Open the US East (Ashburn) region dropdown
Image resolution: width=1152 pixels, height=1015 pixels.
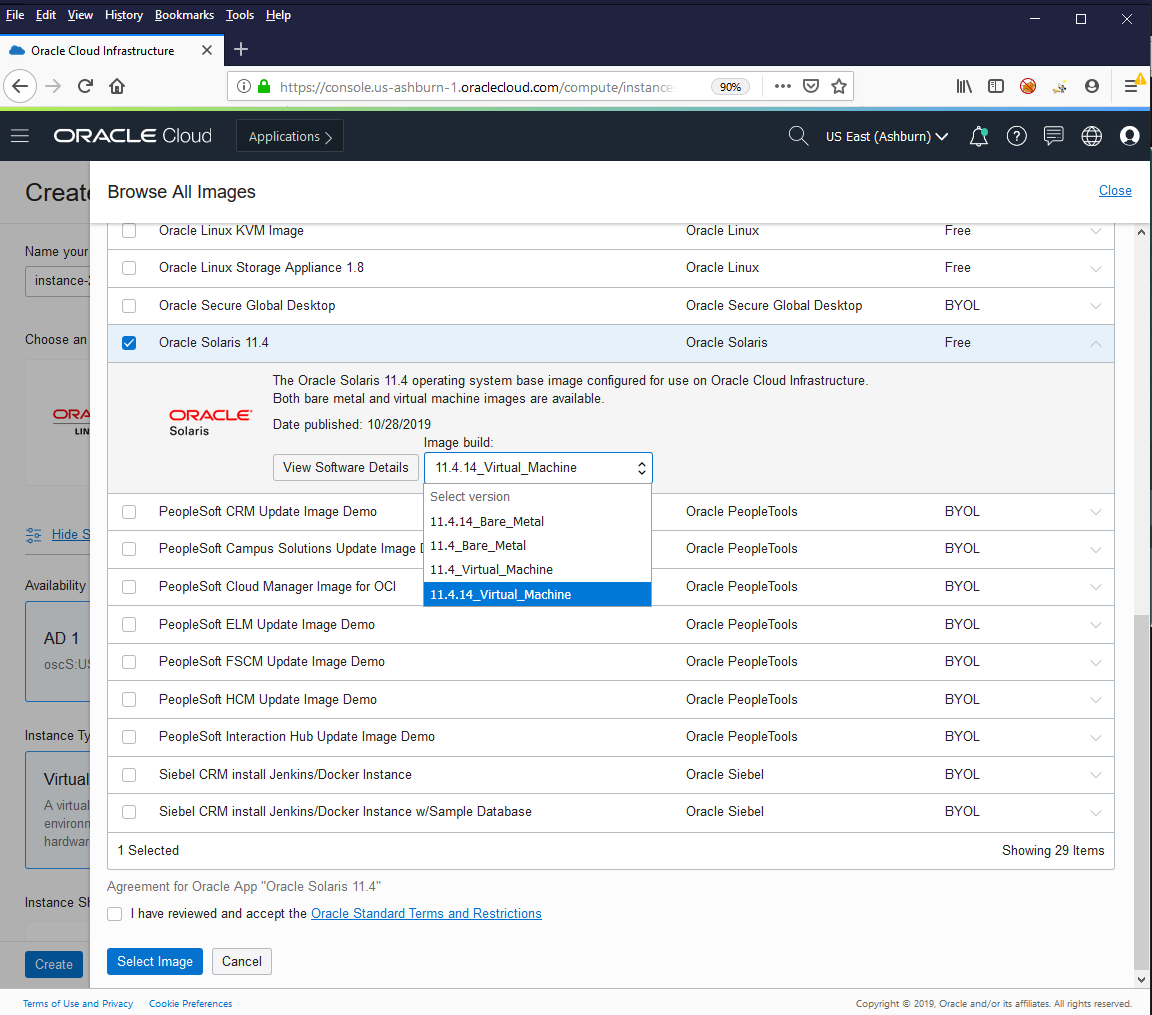[x=886, y=136]
